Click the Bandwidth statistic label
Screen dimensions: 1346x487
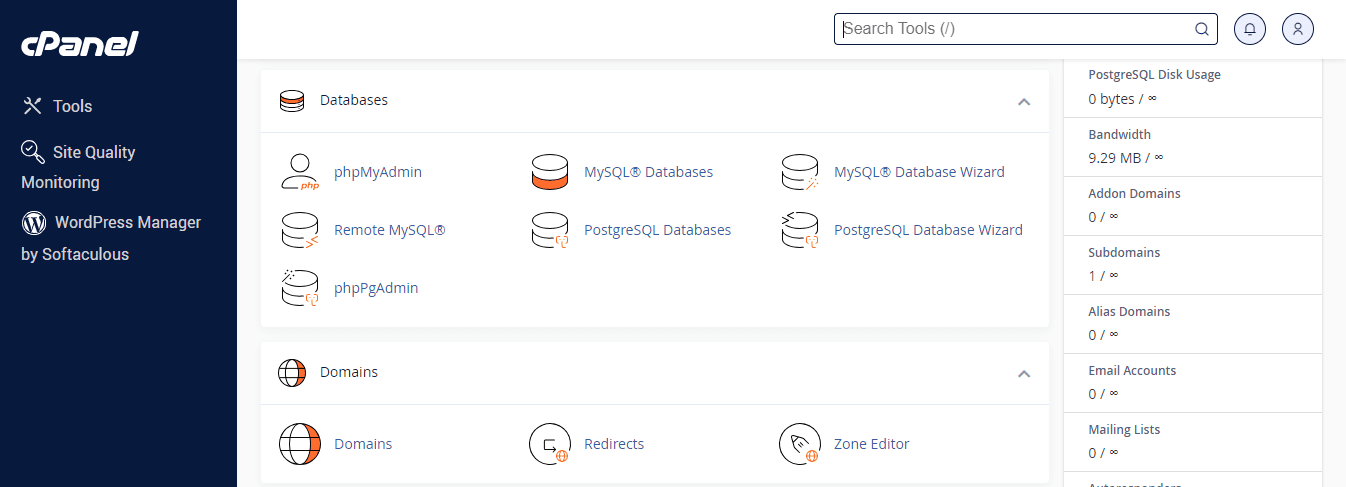click(1119, 134)
